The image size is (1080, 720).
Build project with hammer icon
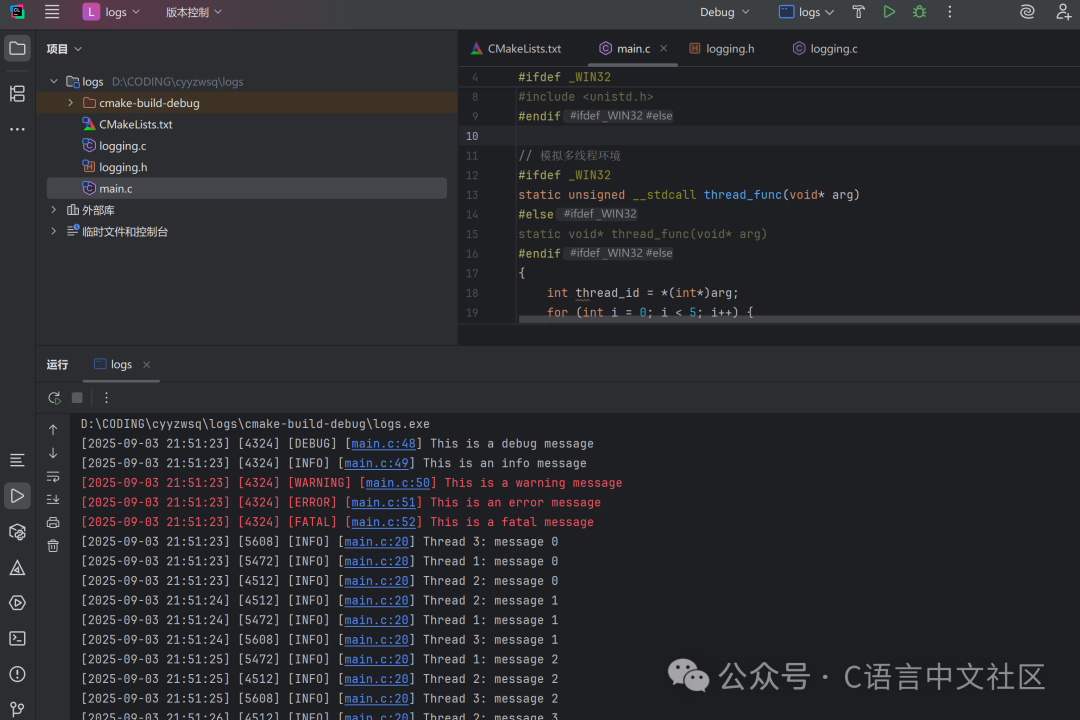858,12
